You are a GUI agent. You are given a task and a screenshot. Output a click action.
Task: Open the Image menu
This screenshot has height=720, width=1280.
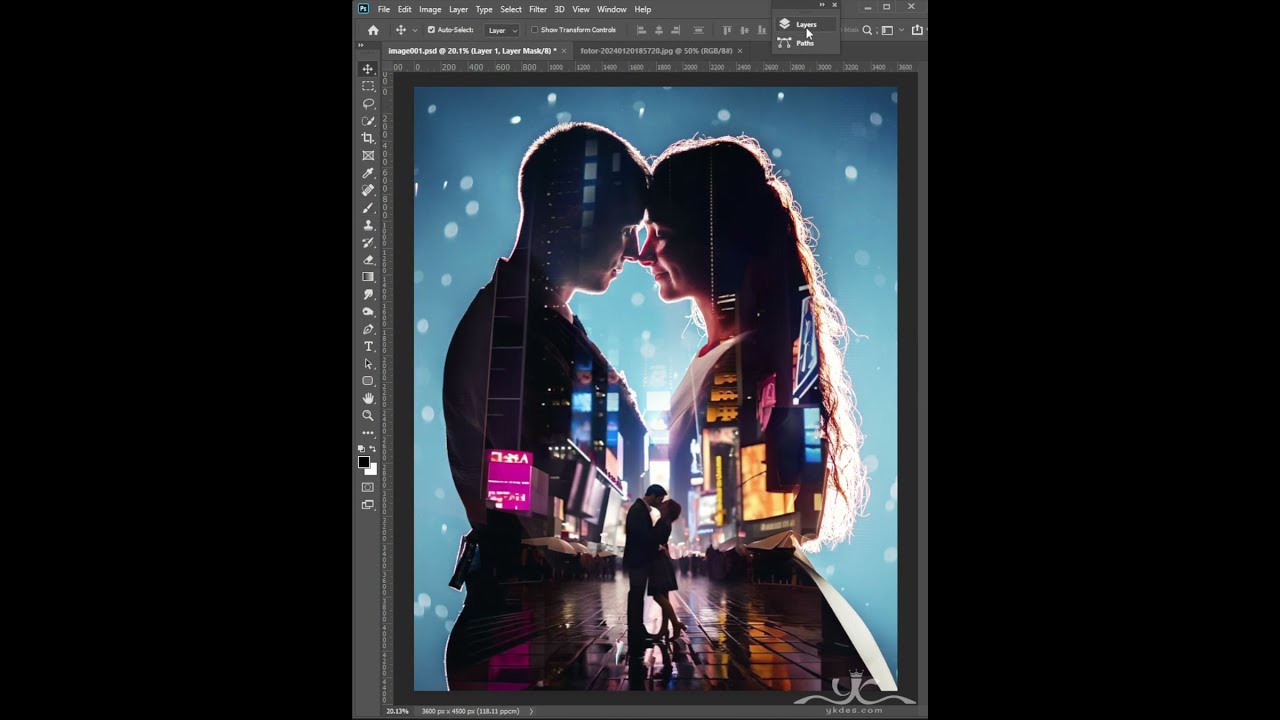pos(430,9)
